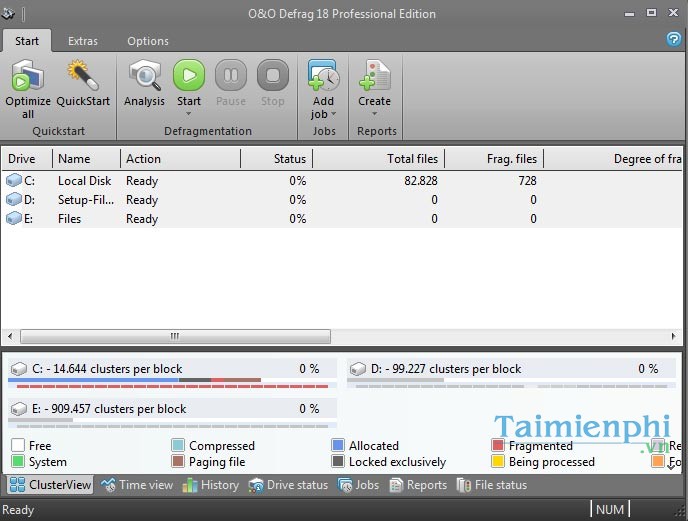
Task: Click the scroll left arrow of drive list
Action: [x=10, y=336]
